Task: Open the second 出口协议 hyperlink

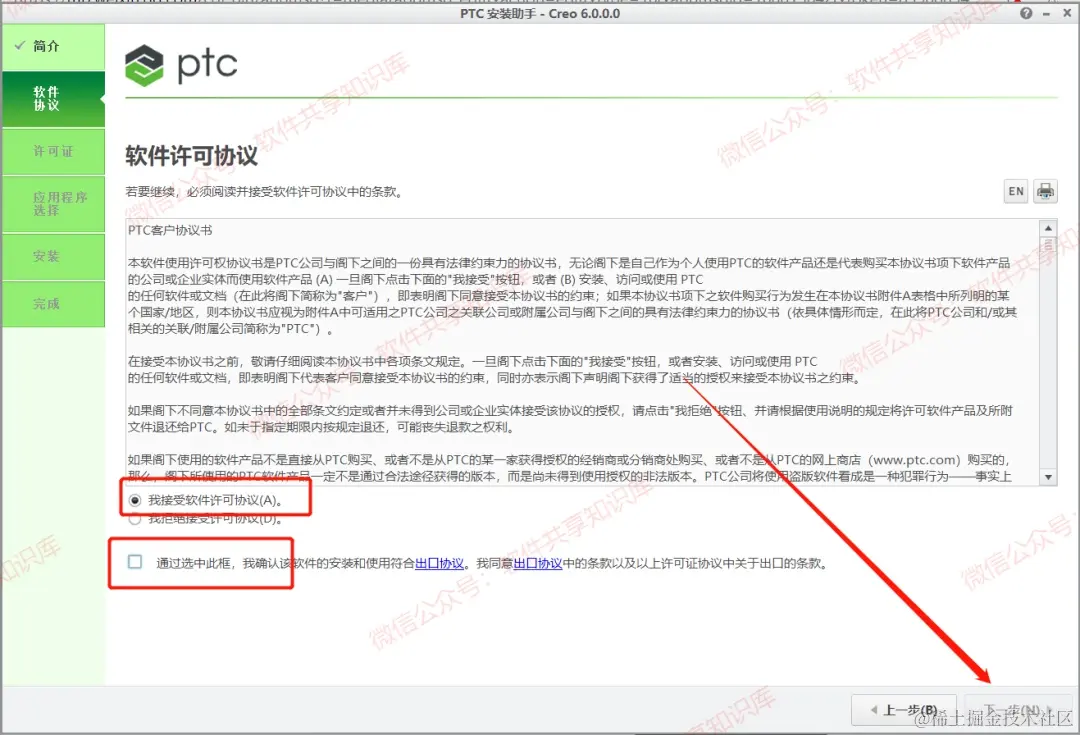Action: 538,563
